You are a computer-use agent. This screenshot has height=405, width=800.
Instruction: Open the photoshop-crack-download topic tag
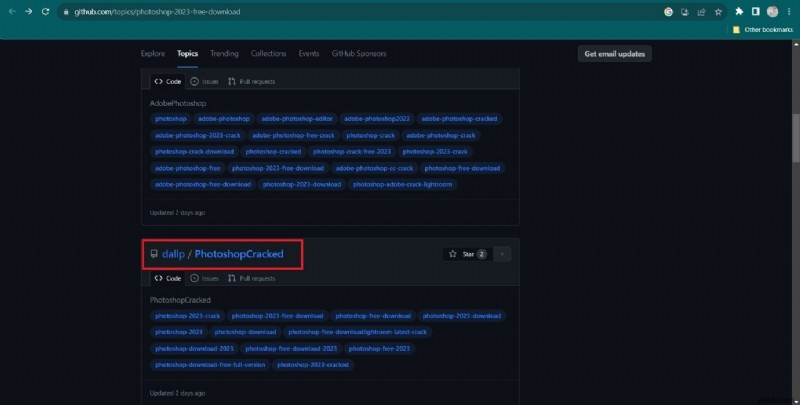[194, 151]
